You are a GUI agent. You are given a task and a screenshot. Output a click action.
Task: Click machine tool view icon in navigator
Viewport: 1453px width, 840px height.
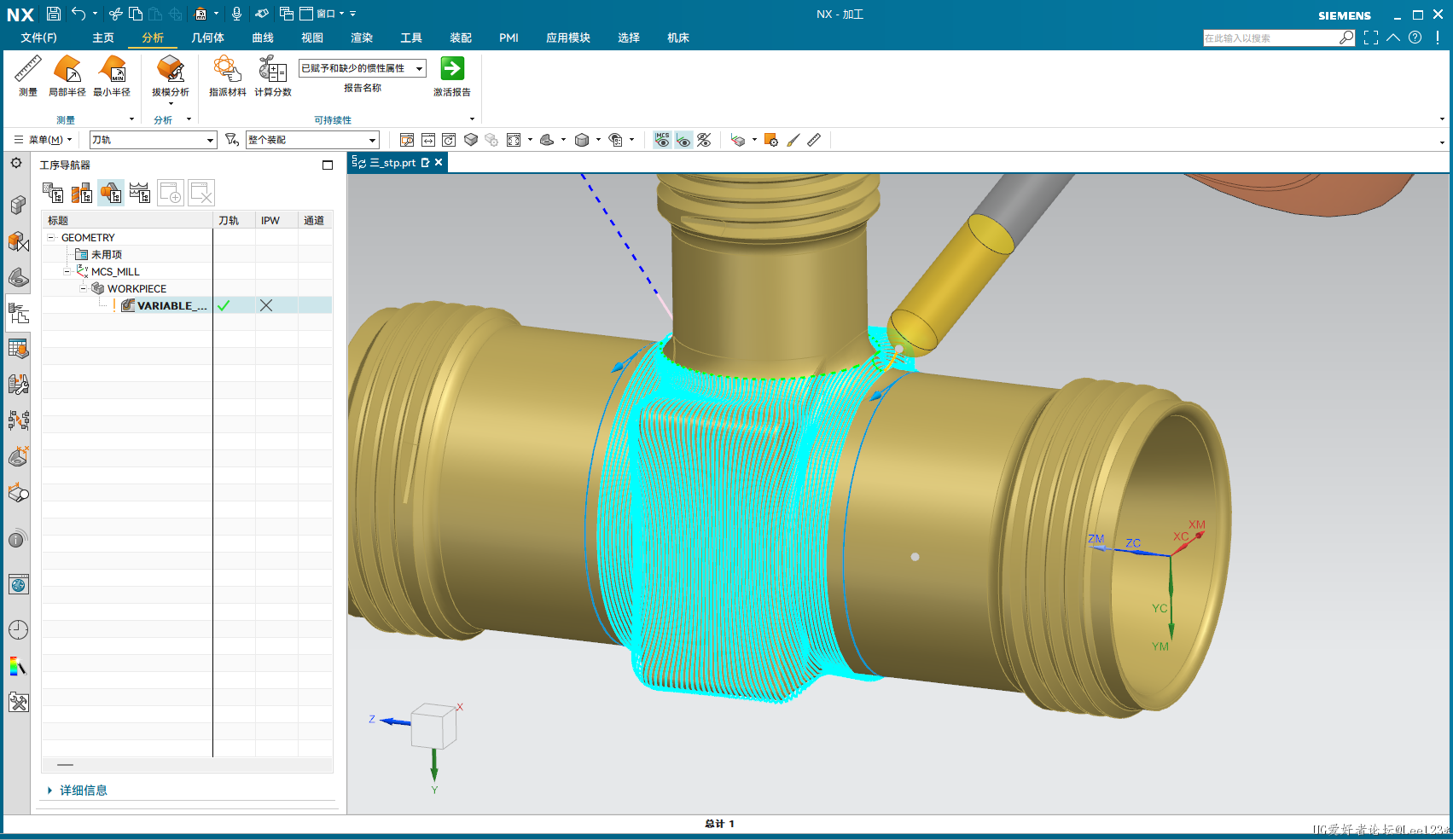click(x=82, y=194)
